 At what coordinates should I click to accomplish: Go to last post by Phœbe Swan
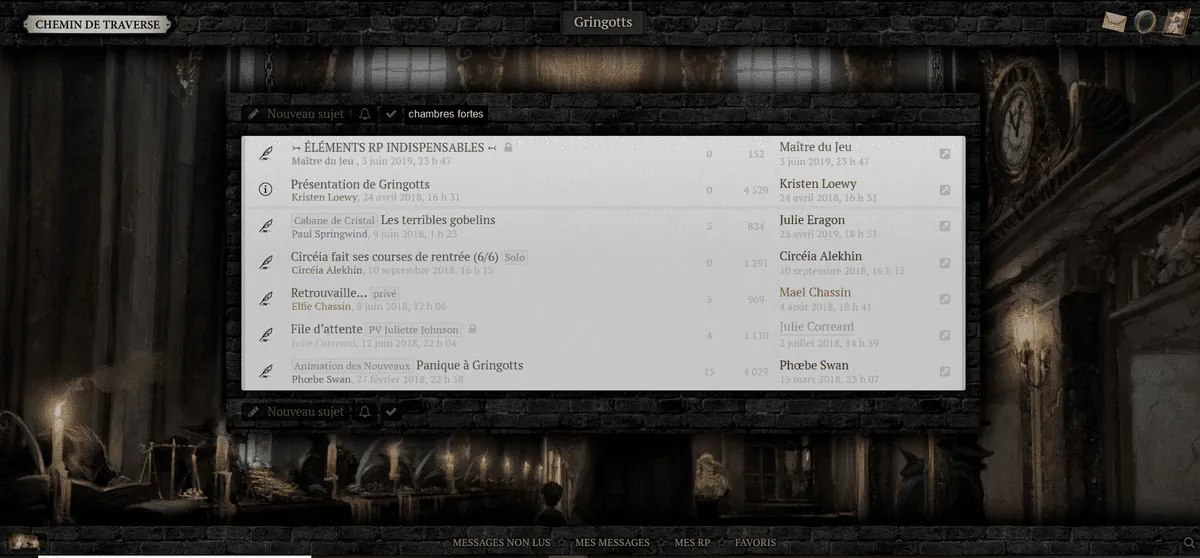pyautogui.click(x=945, y=371)
